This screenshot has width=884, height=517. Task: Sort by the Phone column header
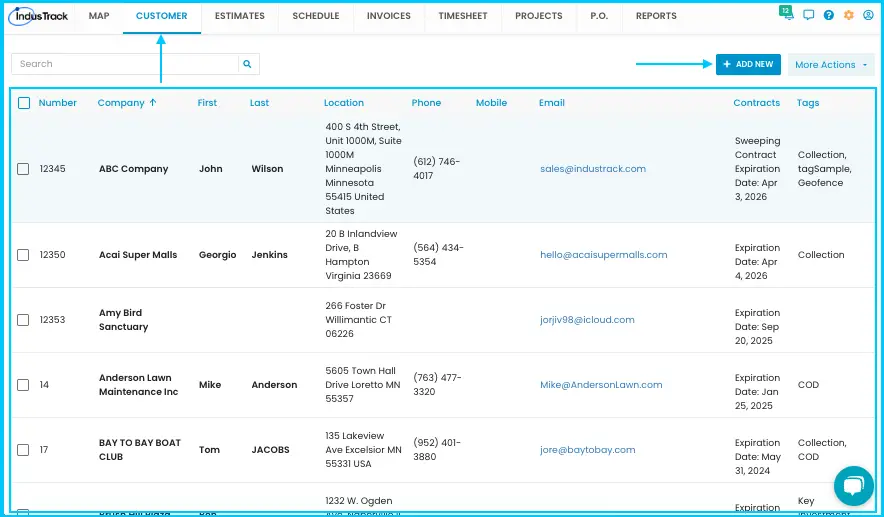click(x=426, y=103)
